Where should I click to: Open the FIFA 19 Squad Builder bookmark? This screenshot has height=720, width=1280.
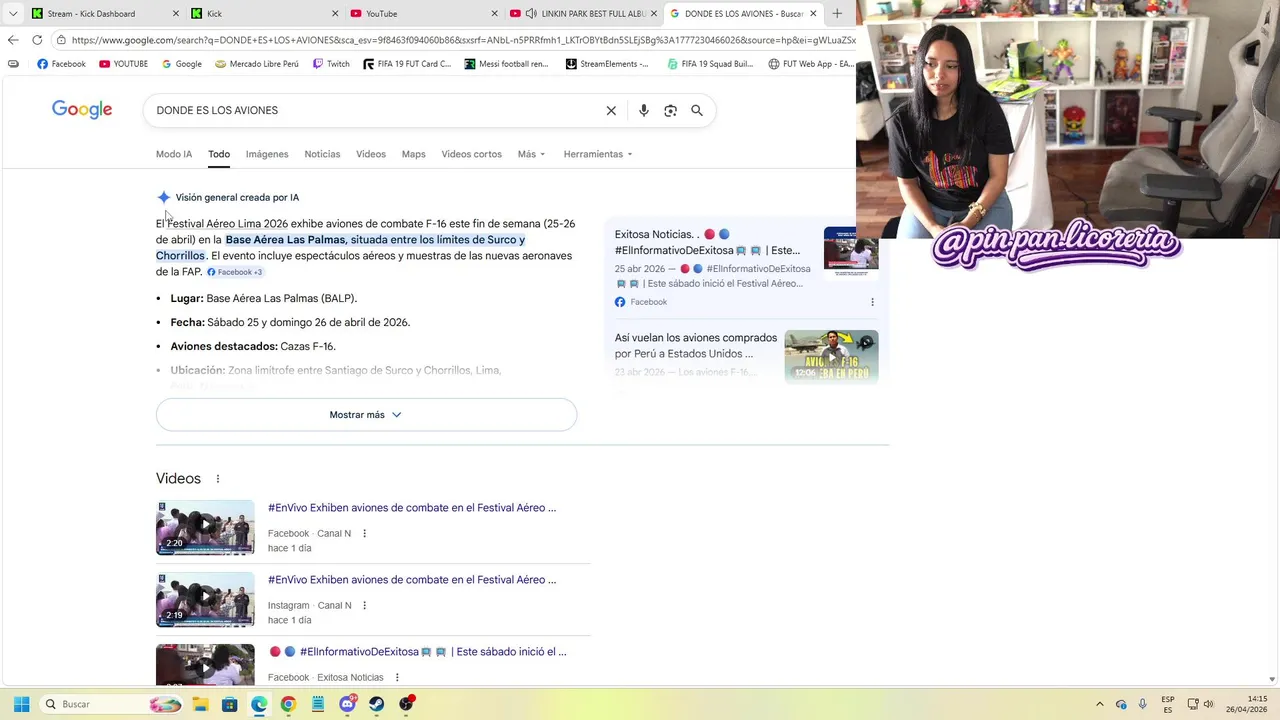click(x=711, y=64)
